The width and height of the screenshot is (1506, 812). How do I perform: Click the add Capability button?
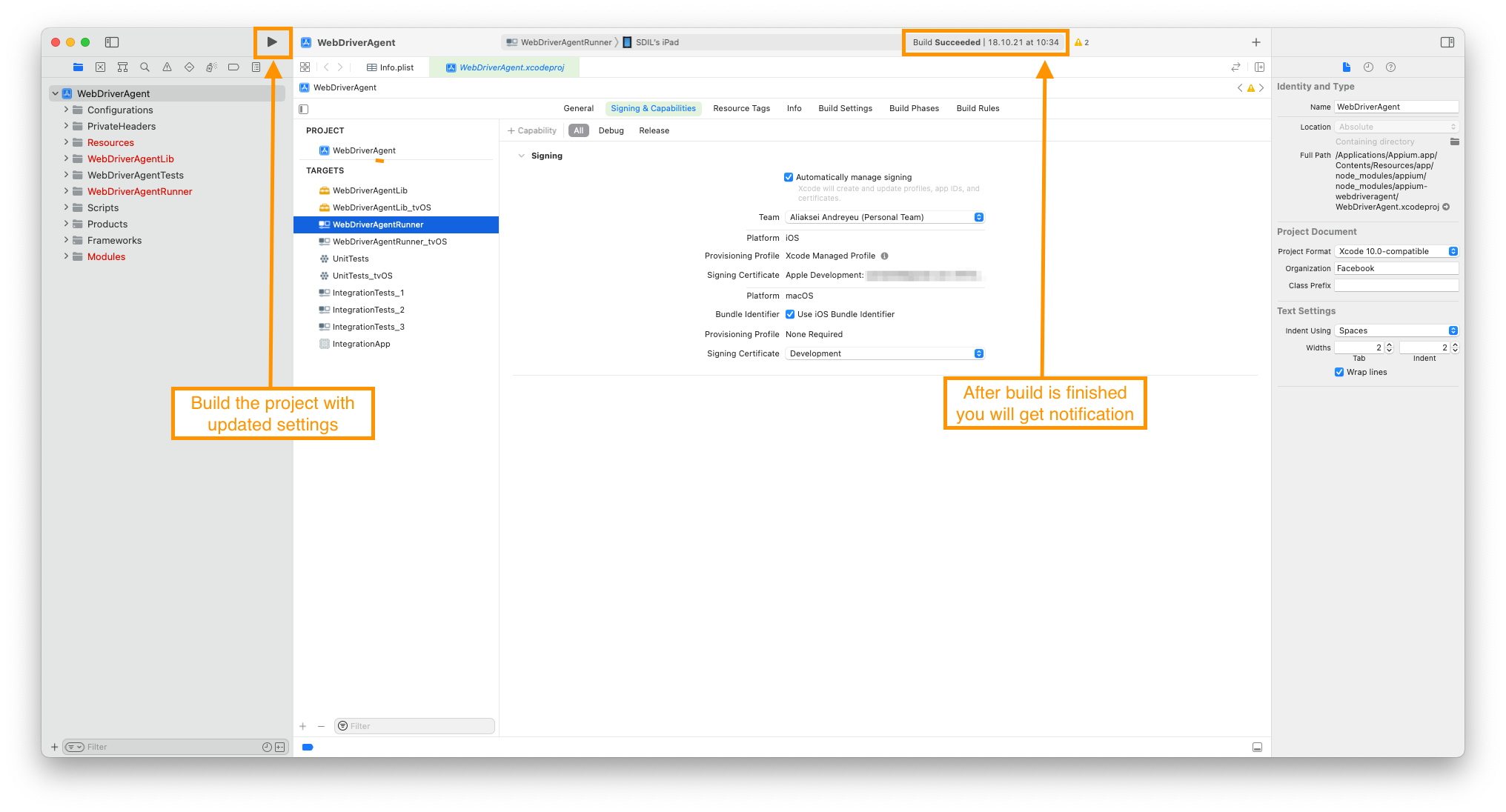[x=531, y=130]
